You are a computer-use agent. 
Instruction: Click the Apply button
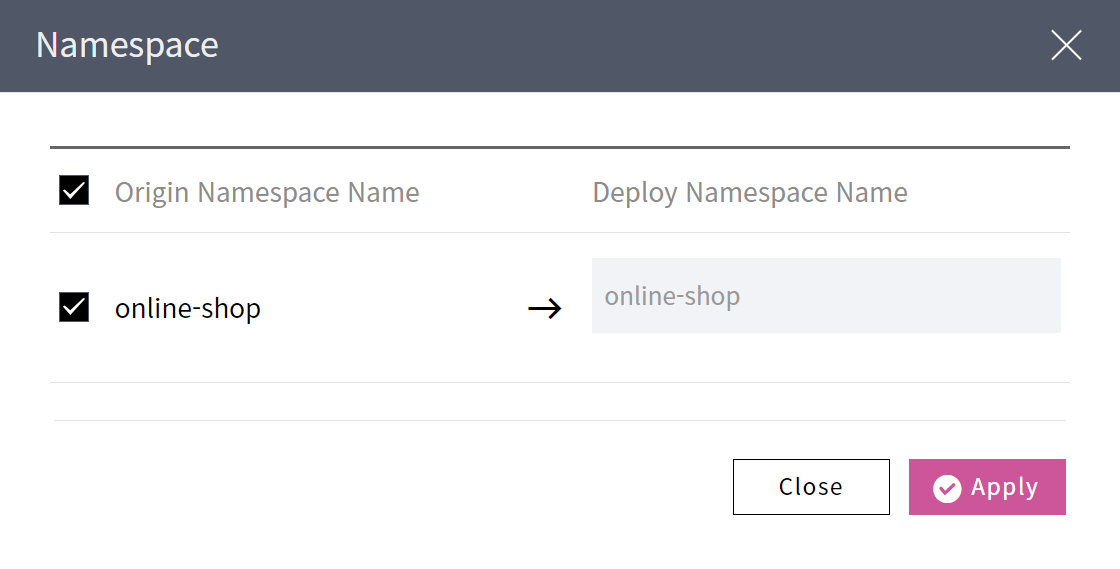tap(987, 487)
